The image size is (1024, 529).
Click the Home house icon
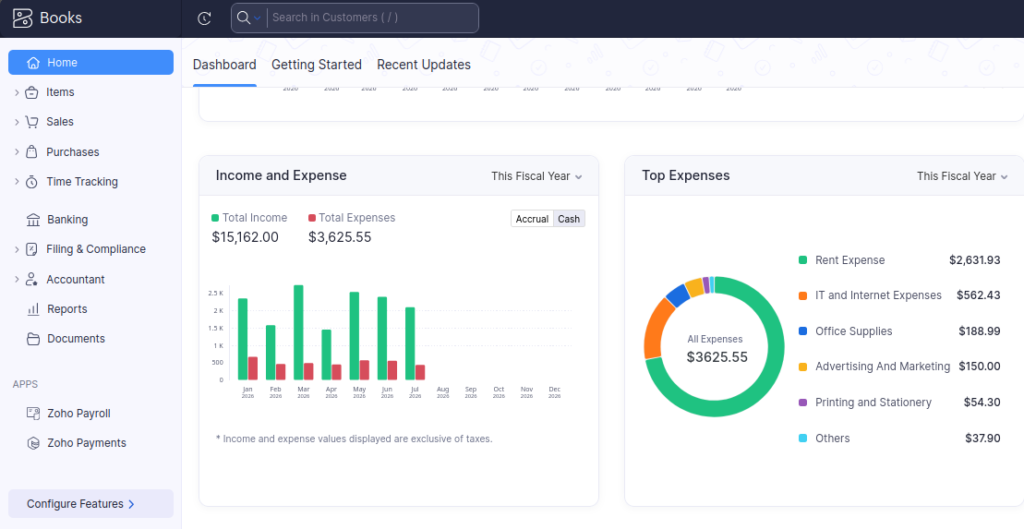pyautogui.click(x=33, y=63)
